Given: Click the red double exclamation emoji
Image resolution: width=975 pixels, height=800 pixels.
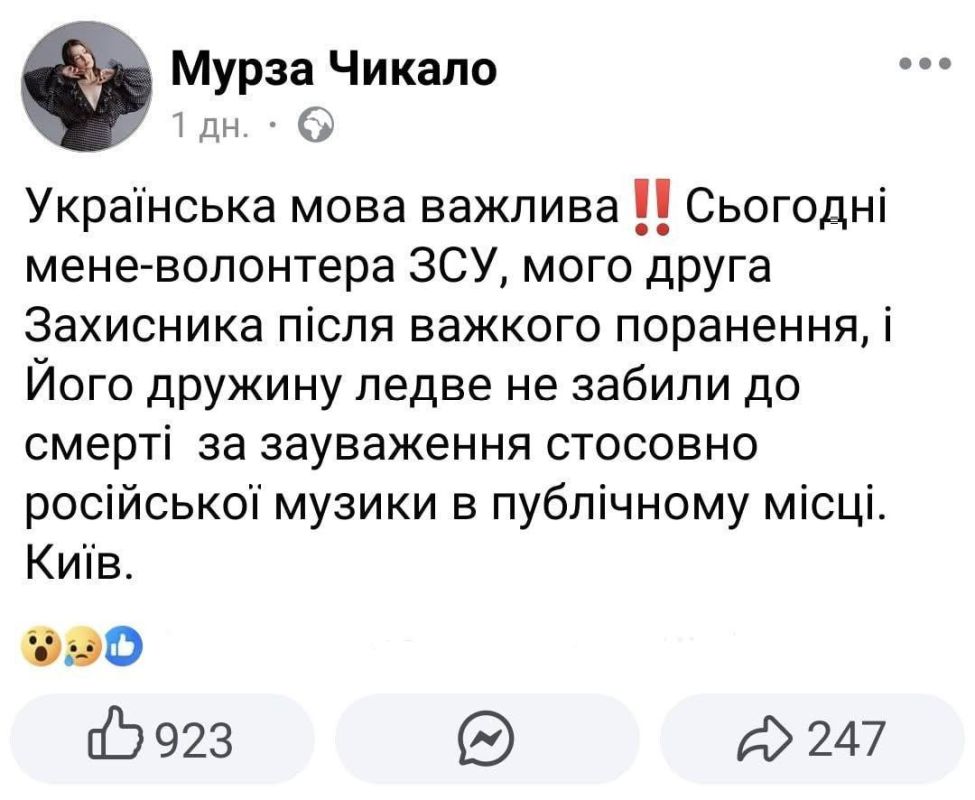Looking at the screenshot, I should tap(652, 207).
